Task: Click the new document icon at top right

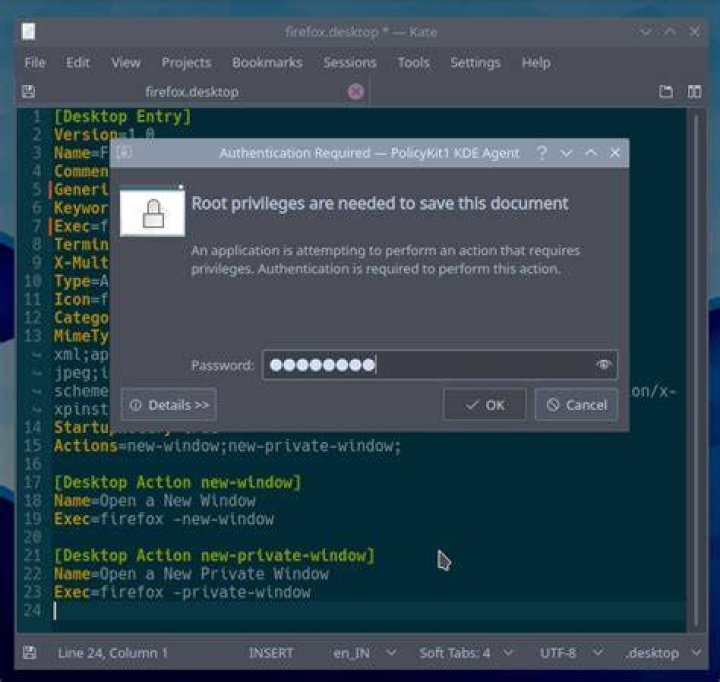Action: point(666,91)
